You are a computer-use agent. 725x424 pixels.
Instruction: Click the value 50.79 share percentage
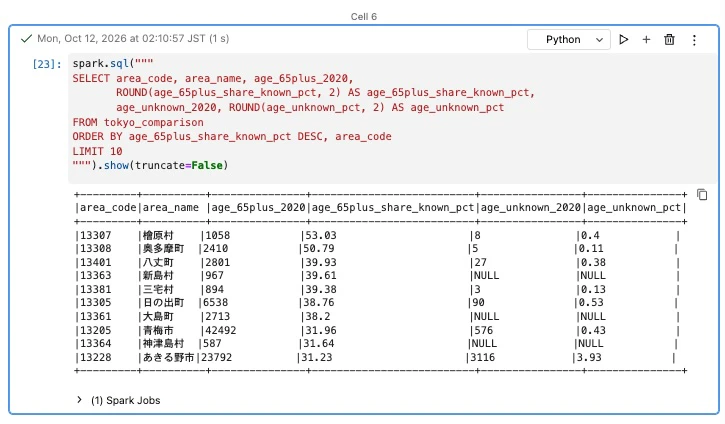[x=319, y=248]
